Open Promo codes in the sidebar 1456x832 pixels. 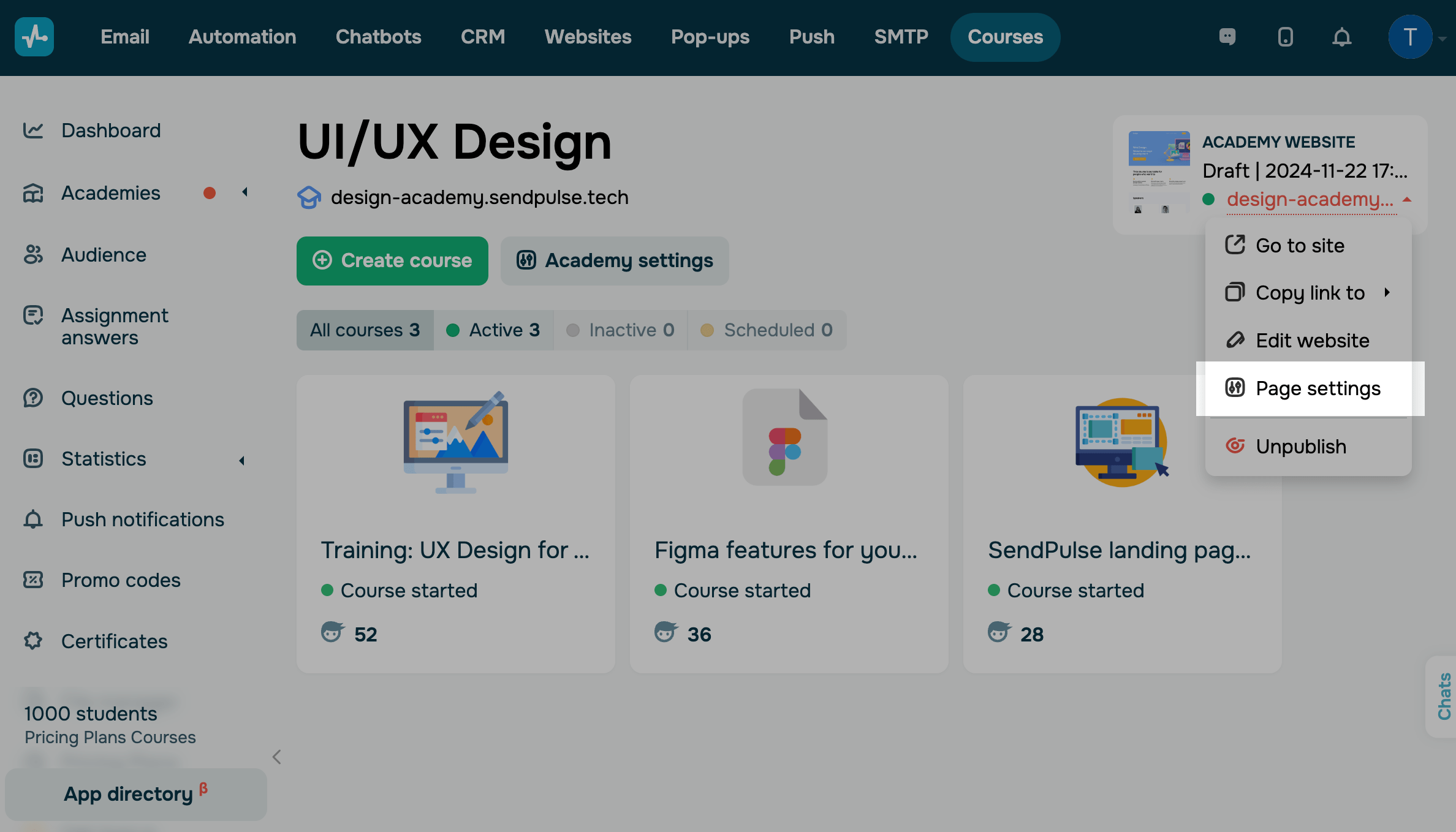[121, 580]
